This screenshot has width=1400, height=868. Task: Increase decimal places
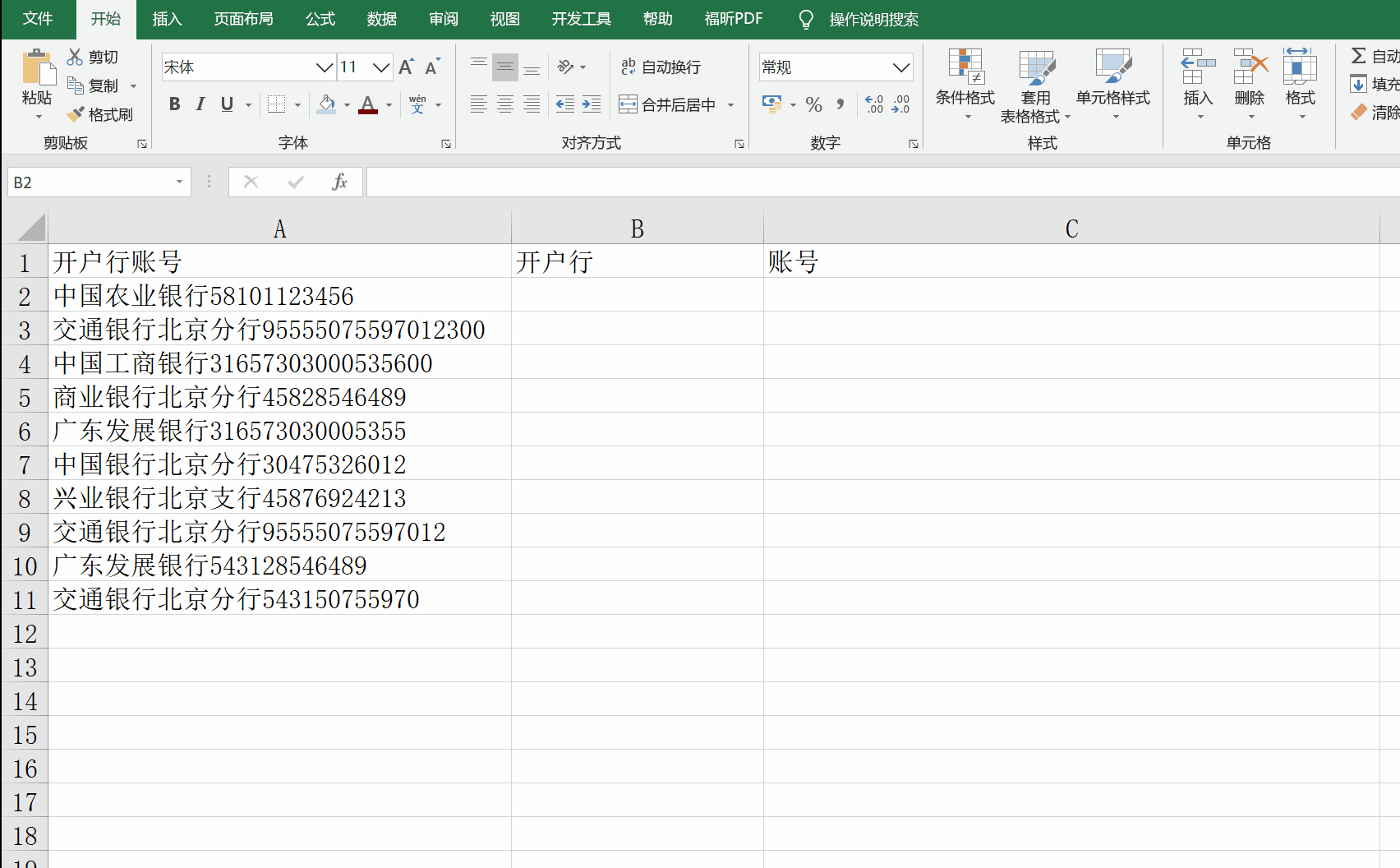coord(875,104)
